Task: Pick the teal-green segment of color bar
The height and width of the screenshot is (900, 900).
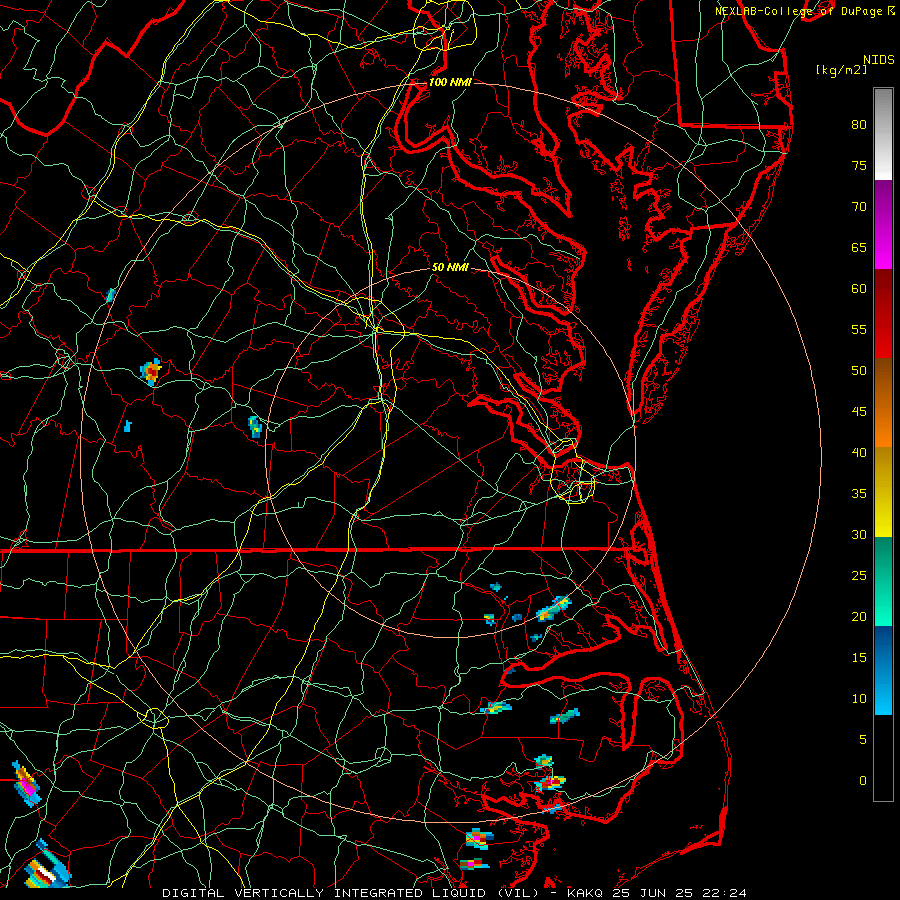Action: pos(883,581)
